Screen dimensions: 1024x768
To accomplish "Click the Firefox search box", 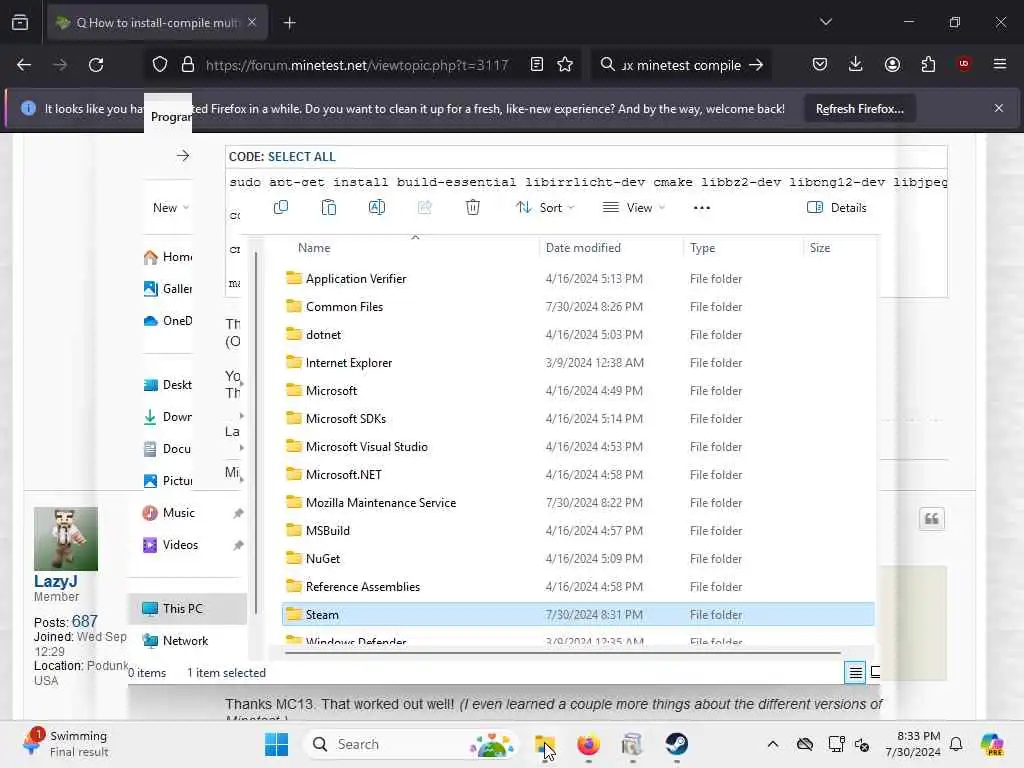I will (681, 65).
